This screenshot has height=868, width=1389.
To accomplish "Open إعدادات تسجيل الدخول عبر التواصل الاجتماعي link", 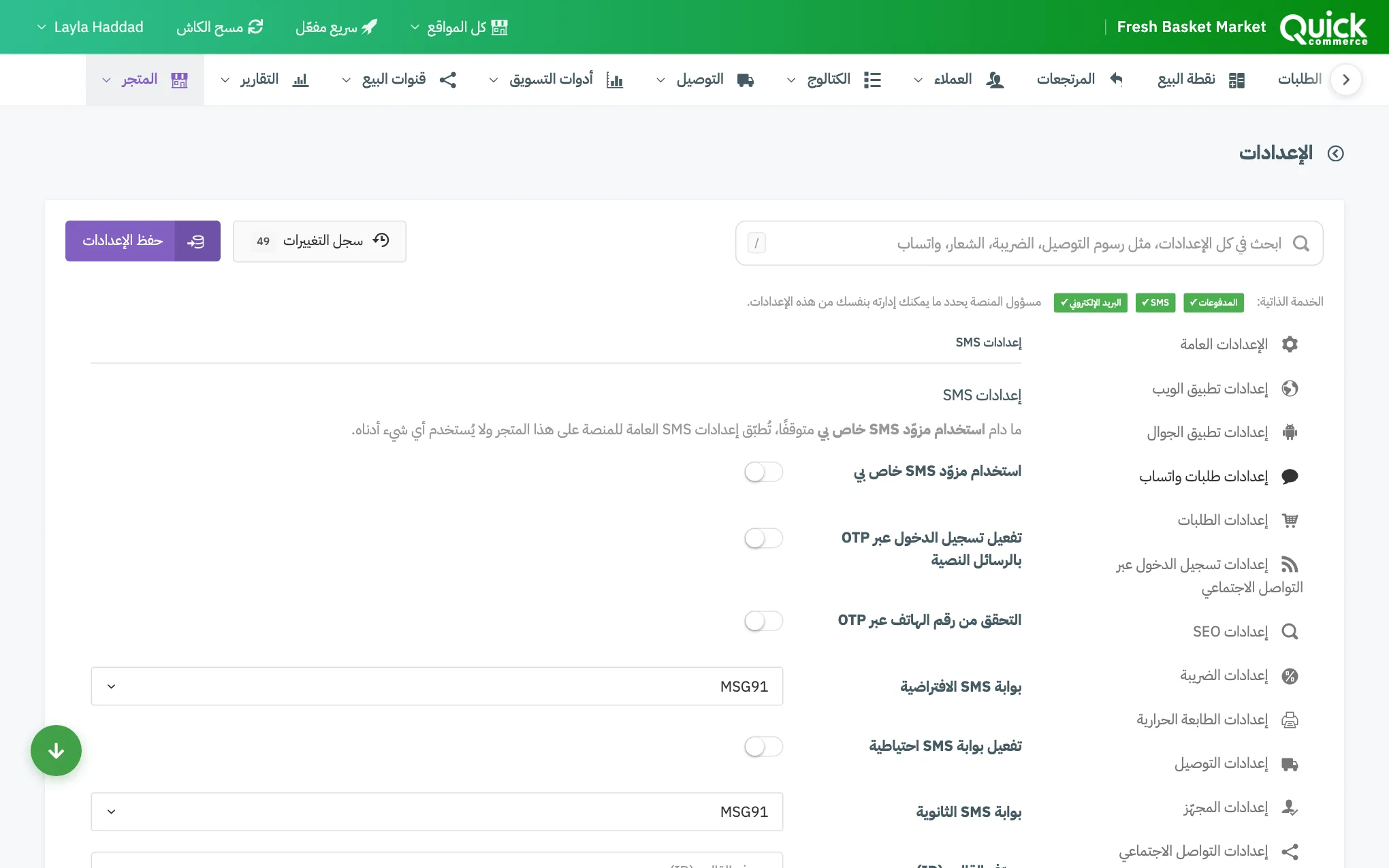I will click(x=1208, y=576).
